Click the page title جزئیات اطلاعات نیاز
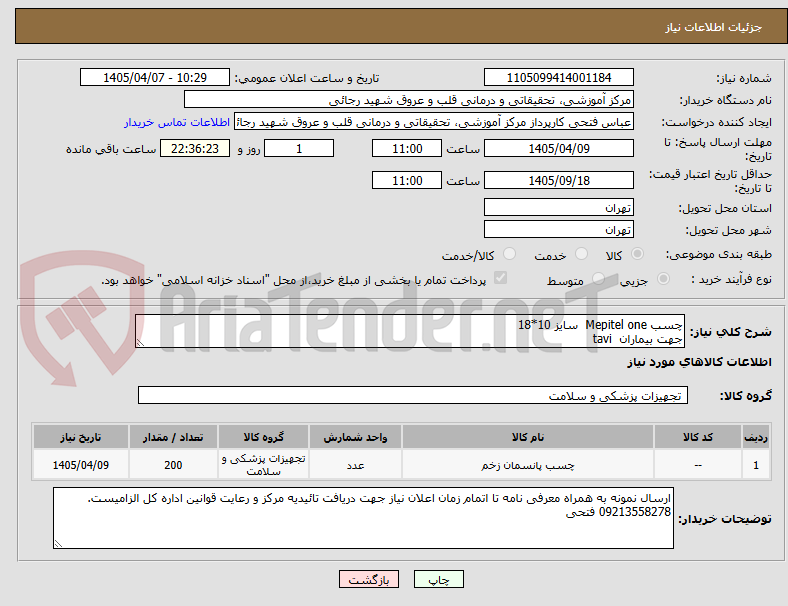The height and width of the screenshot is (606, 788). pos(714,27)
